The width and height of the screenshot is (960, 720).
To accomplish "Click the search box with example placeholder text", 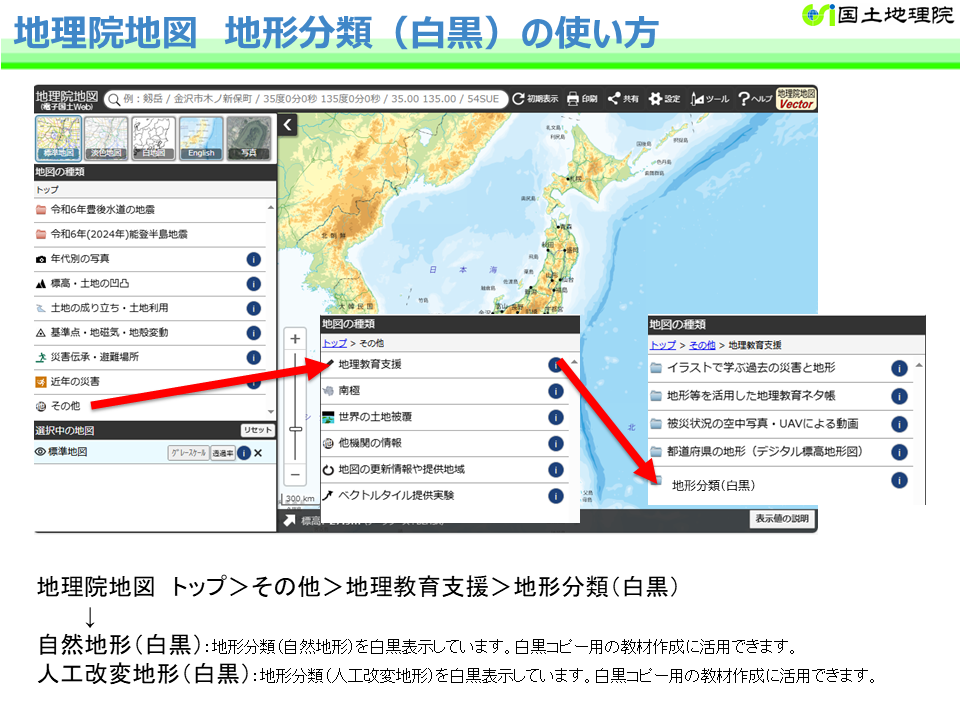I will pyautogui.click(x=306, y=99).
